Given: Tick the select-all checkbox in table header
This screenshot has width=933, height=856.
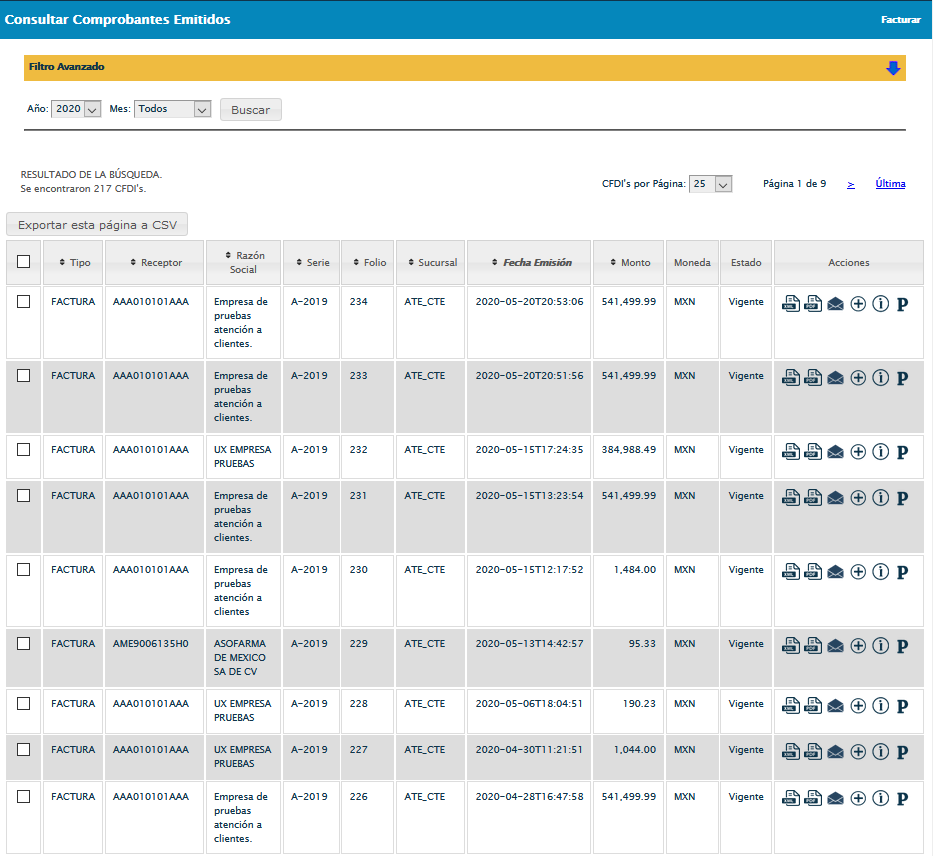Looking at the screenshot, I should pos(24,262).
